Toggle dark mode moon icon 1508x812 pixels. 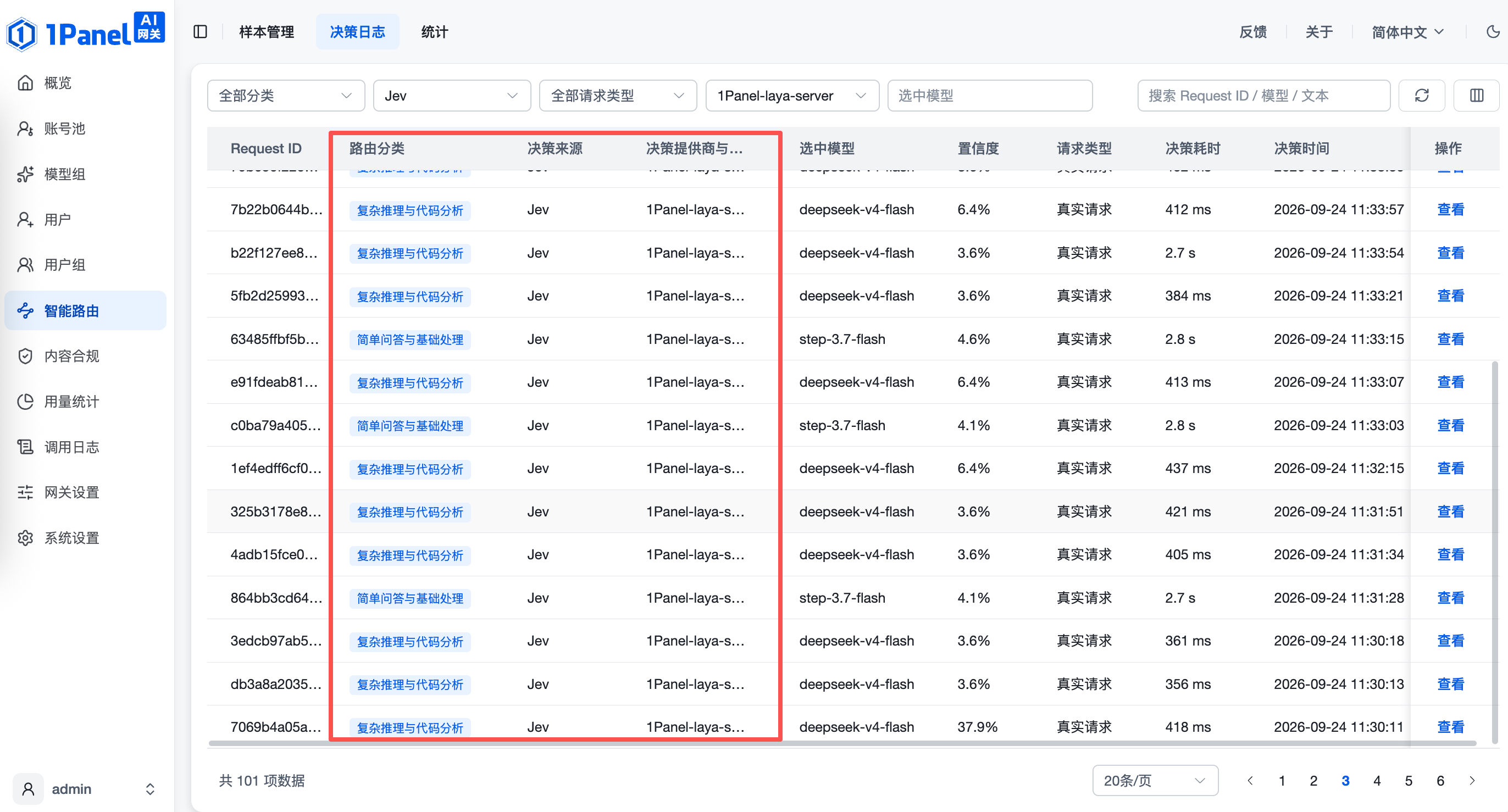coord(1493,32)
